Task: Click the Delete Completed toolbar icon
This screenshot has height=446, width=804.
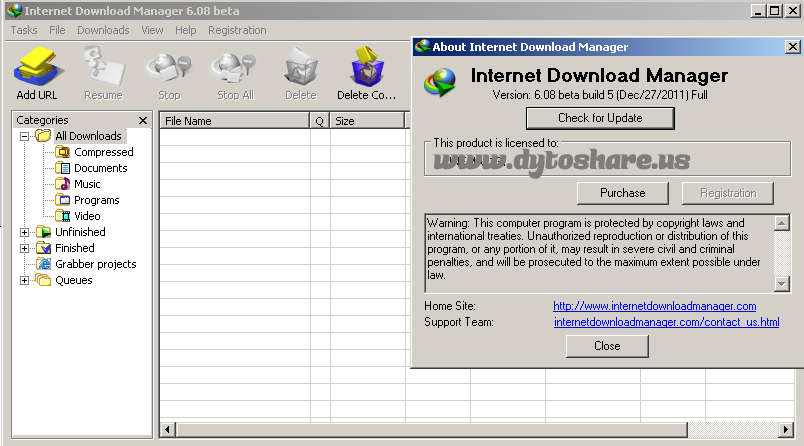Action: pyautogui.click(x=367, y=66)
